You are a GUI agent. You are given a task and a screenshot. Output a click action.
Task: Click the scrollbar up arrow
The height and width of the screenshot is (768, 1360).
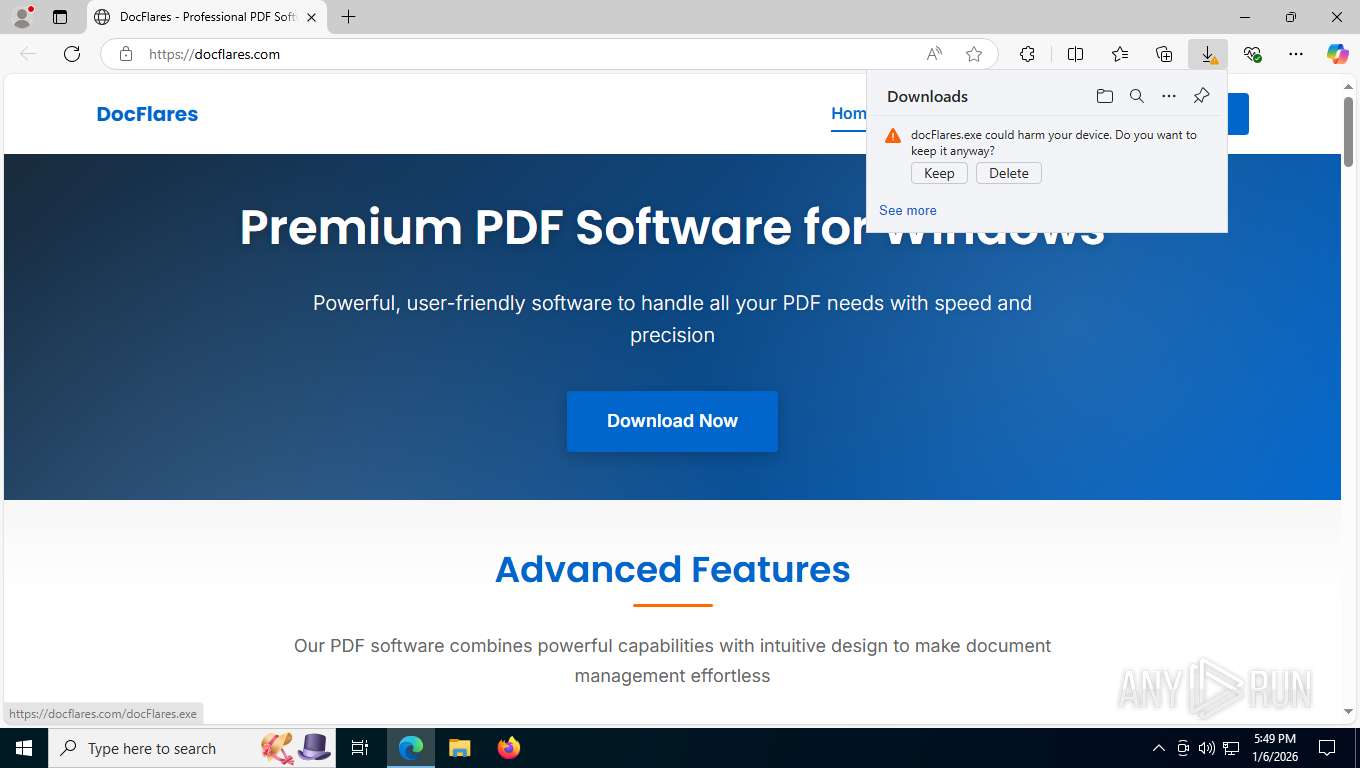click(1348, 87)
